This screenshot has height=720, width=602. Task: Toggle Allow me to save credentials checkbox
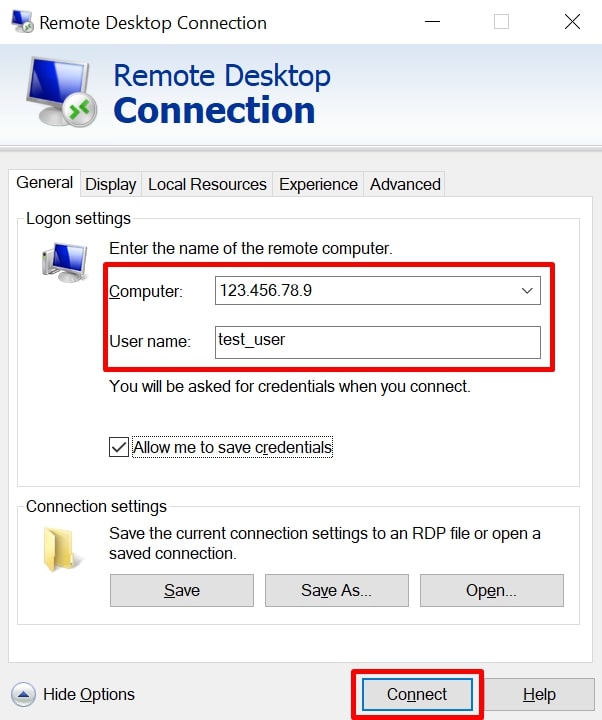(x=118, y=447)
